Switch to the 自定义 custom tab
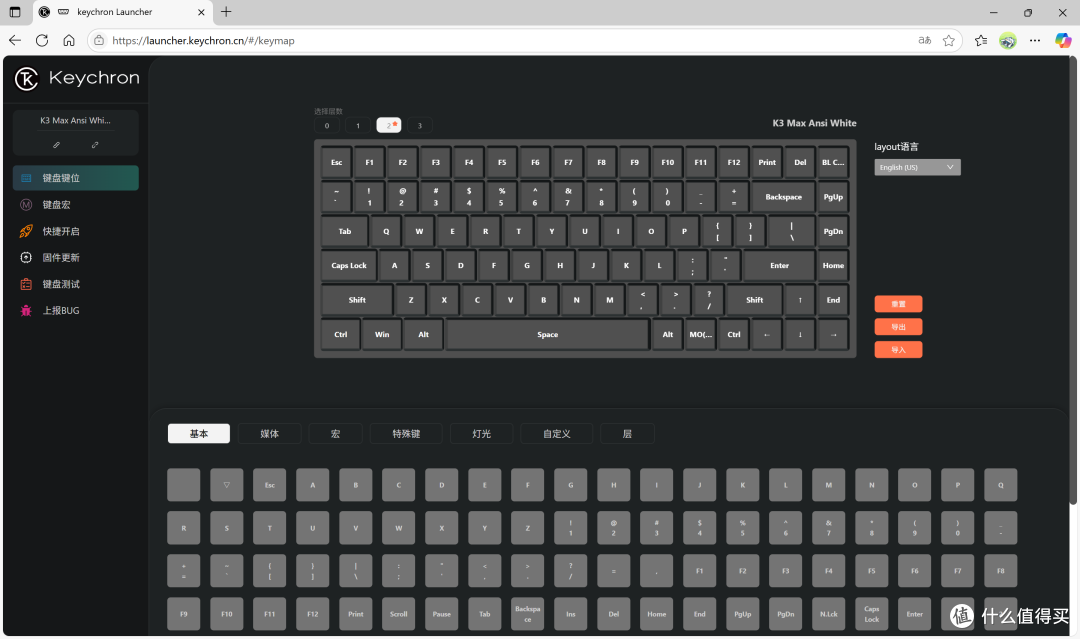 click(x=557, y=434)
